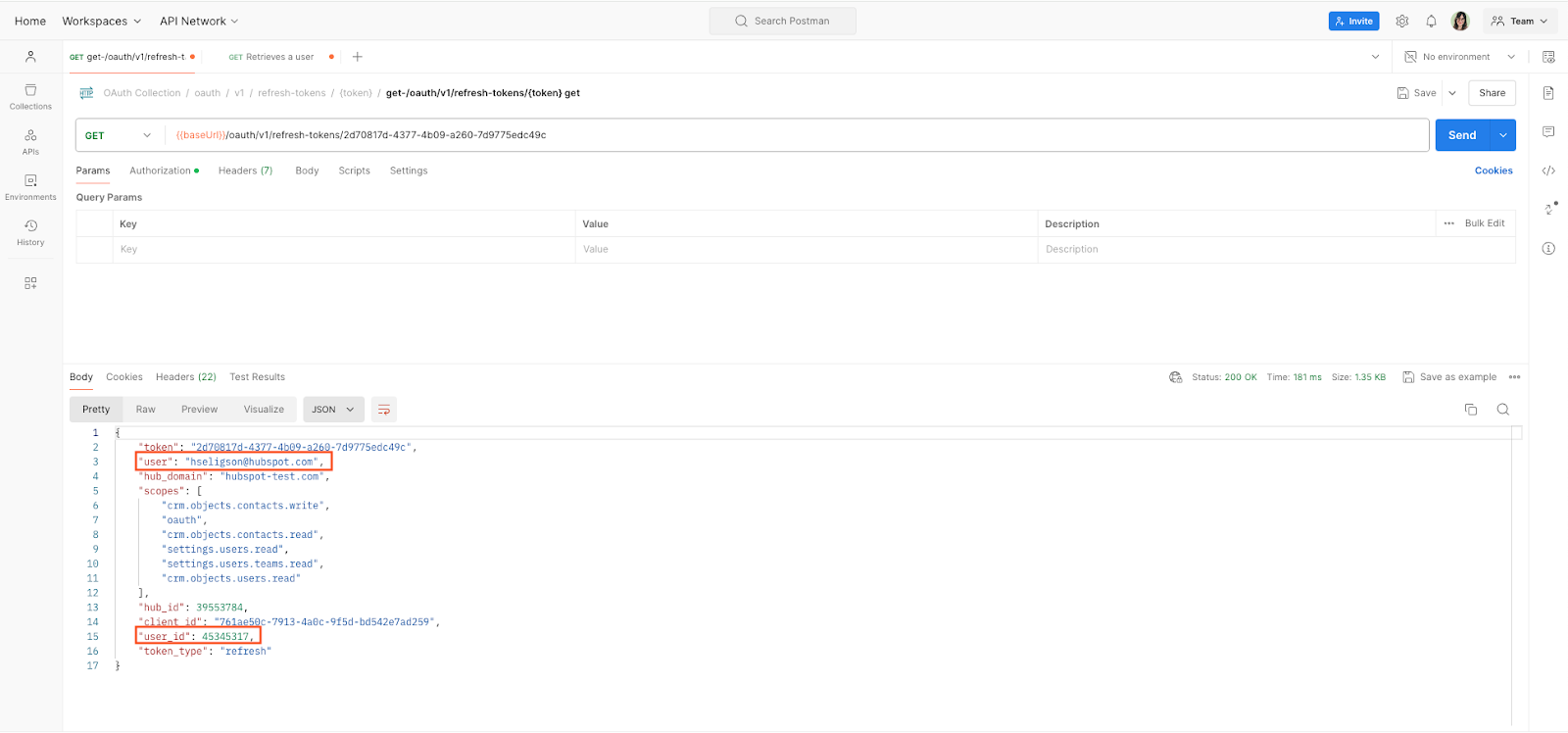Expand the Save options arrow
This screenshot has height=733, width=1568.
[1452, 93]
